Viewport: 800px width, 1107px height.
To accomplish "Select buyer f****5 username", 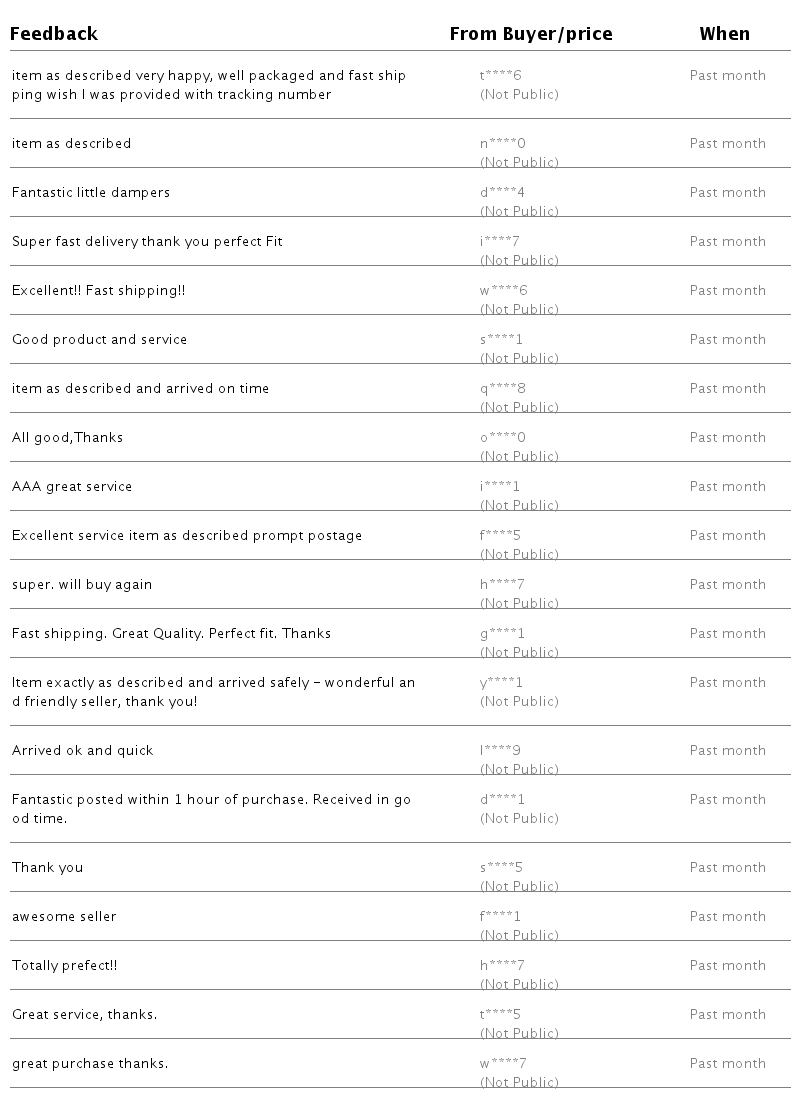I will tap(500, 536).
